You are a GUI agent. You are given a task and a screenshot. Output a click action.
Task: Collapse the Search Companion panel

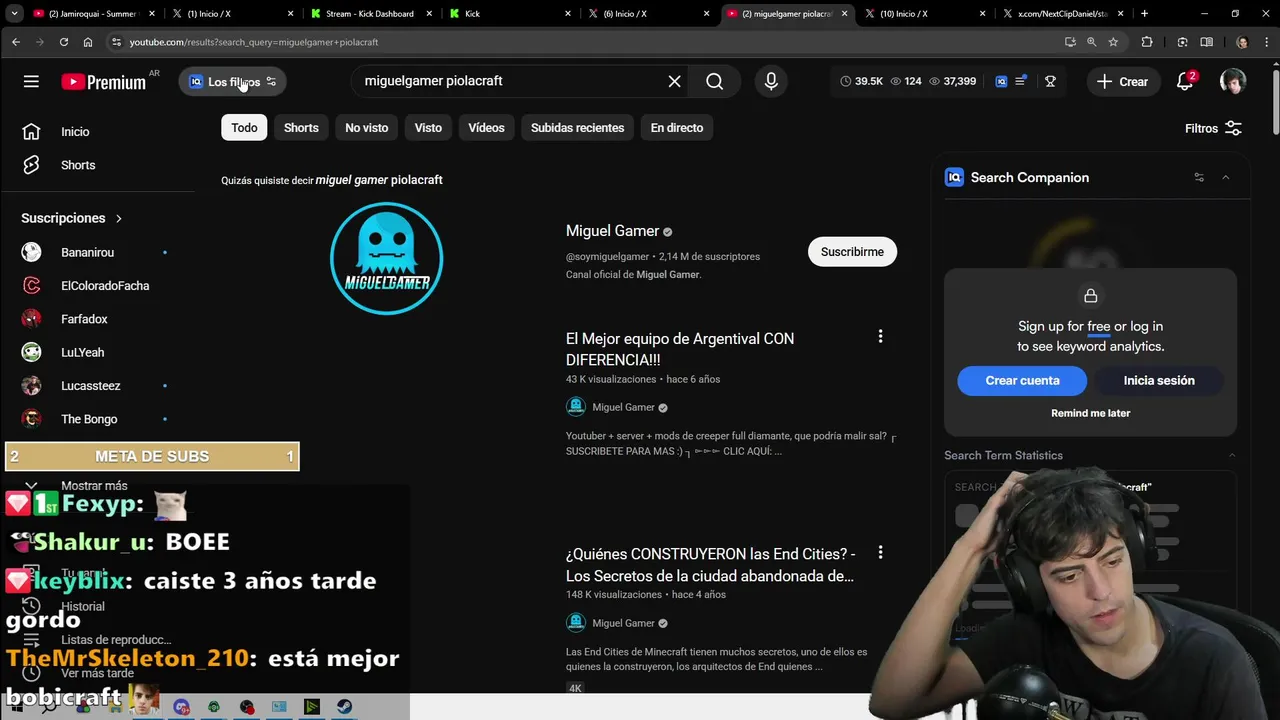(1226, 178)
